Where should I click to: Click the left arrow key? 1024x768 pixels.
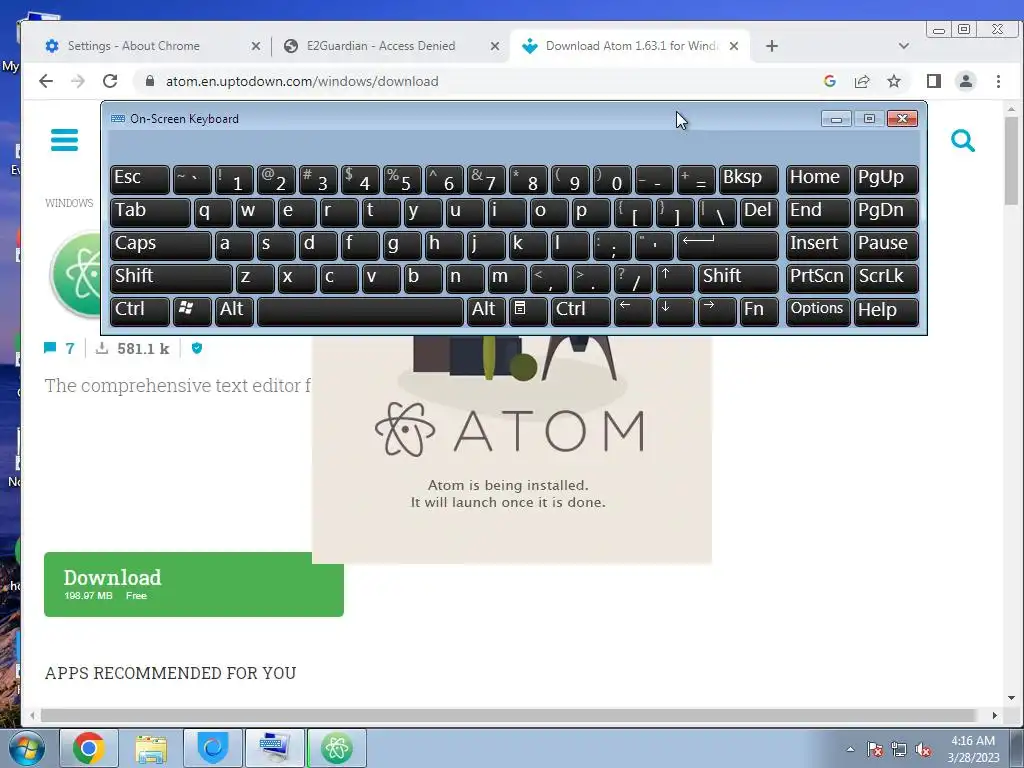pos(633,311)
